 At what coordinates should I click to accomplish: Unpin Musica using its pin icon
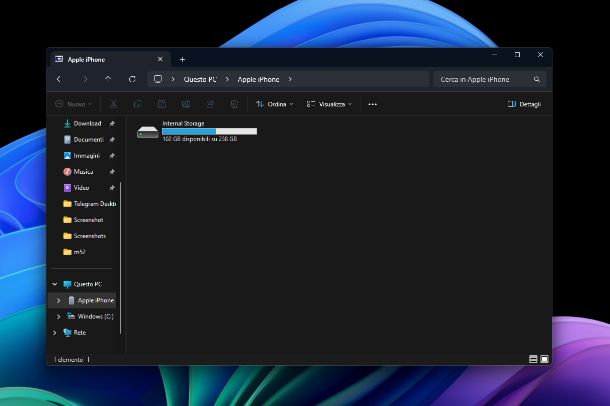click(x=112, y=172)
